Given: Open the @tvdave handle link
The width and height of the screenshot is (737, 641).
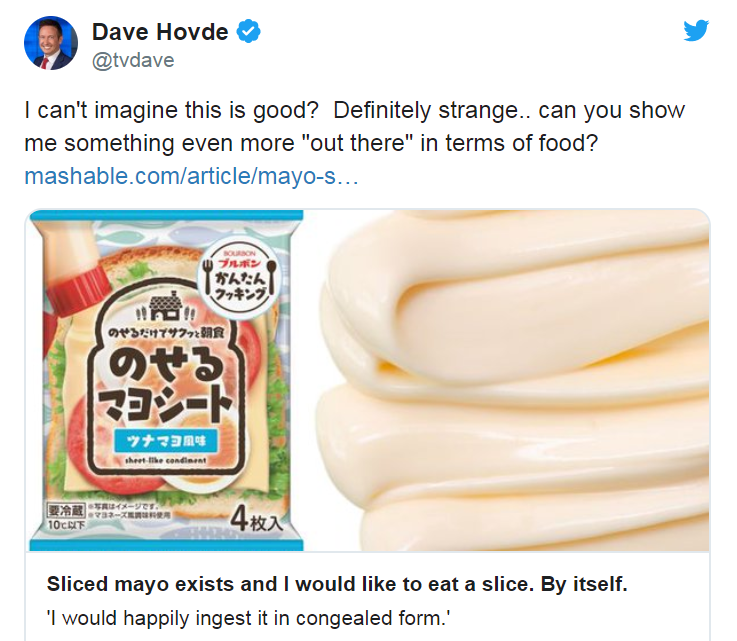Looking at the screenshot, I should coord(133,61).
